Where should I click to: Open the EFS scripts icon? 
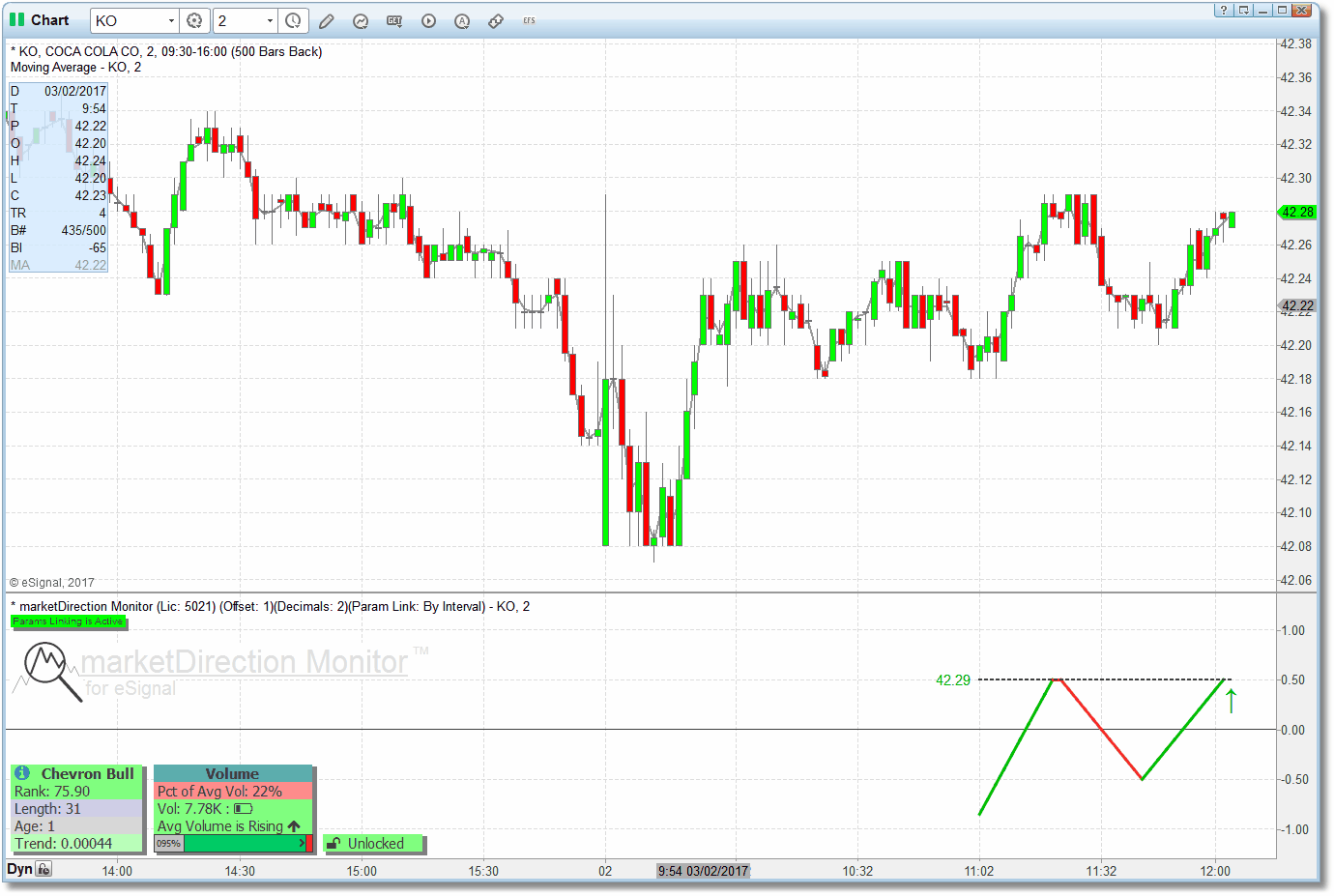[x=529, y=20]
